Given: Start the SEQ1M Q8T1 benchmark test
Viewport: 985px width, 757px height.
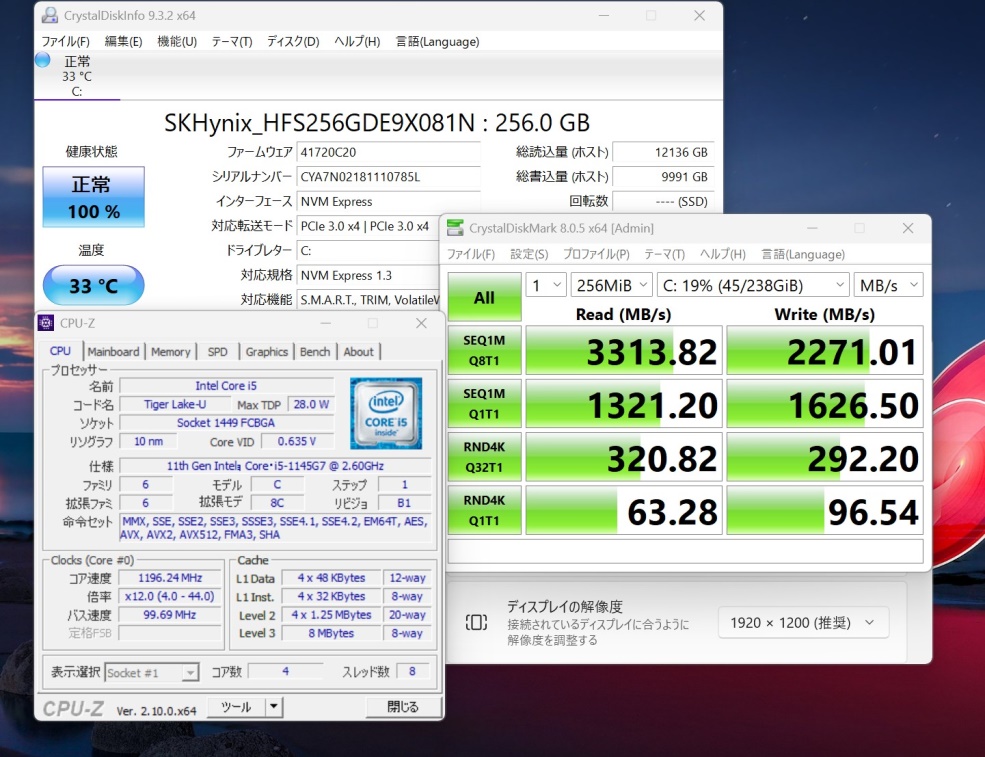Looking at the screenshot, I should point(484,350).
